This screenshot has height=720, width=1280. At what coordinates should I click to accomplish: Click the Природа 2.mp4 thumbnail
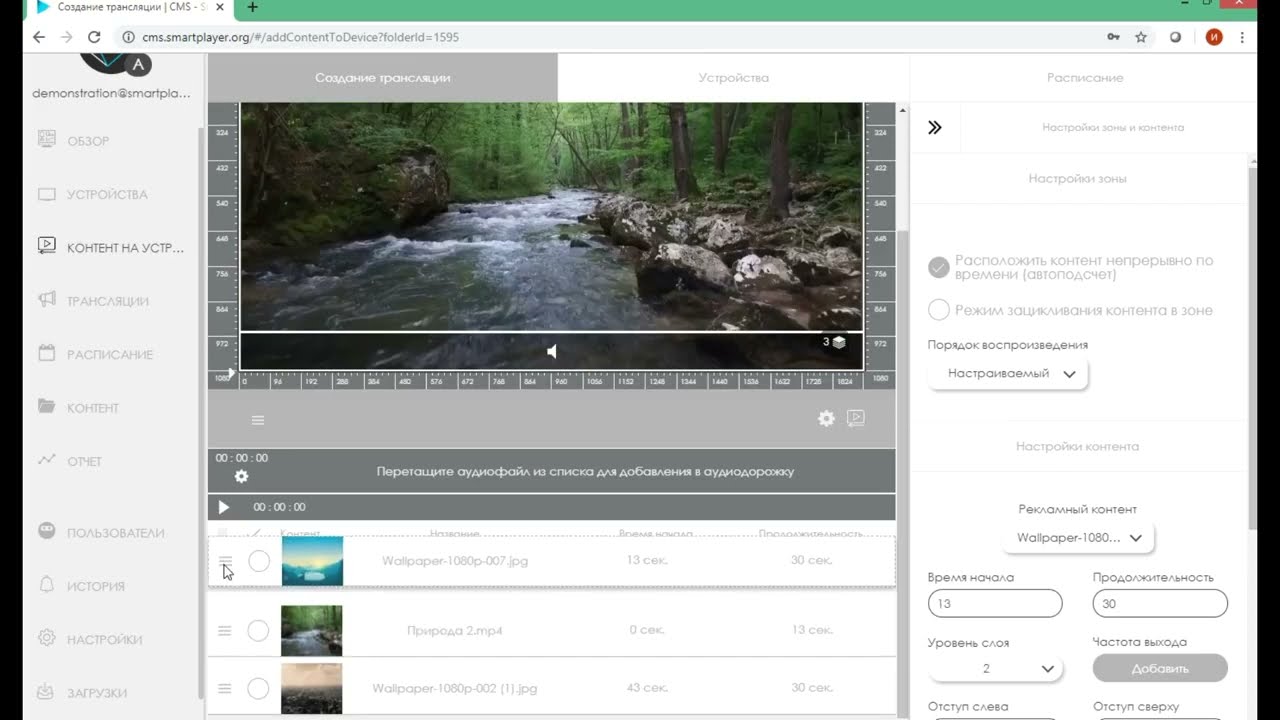pyautogui.click(x=312, y=630)
